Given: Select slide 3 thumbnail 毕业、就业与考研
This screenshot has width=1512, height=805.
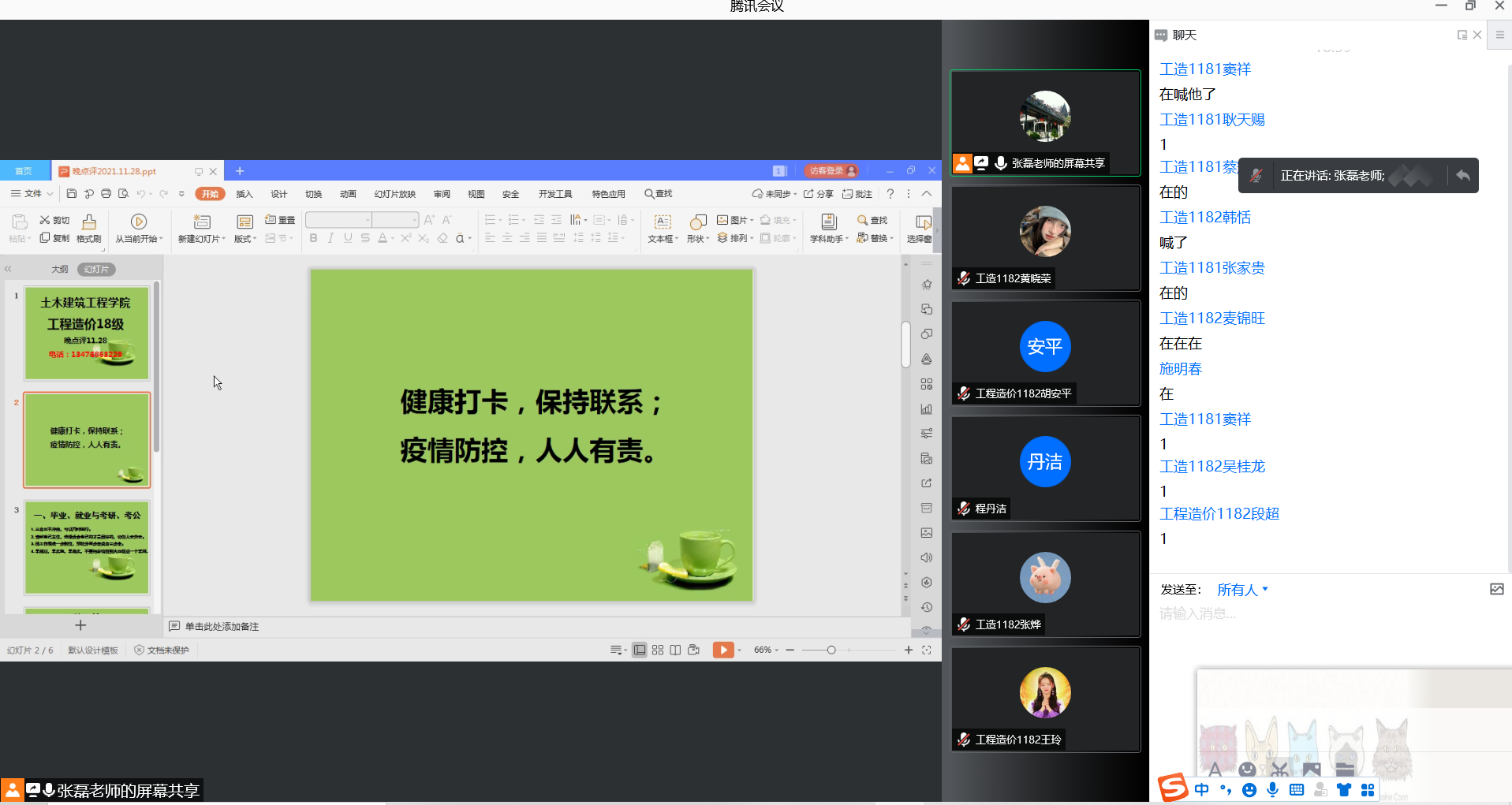Looking at the screenshot, I should tap(87, 547).
